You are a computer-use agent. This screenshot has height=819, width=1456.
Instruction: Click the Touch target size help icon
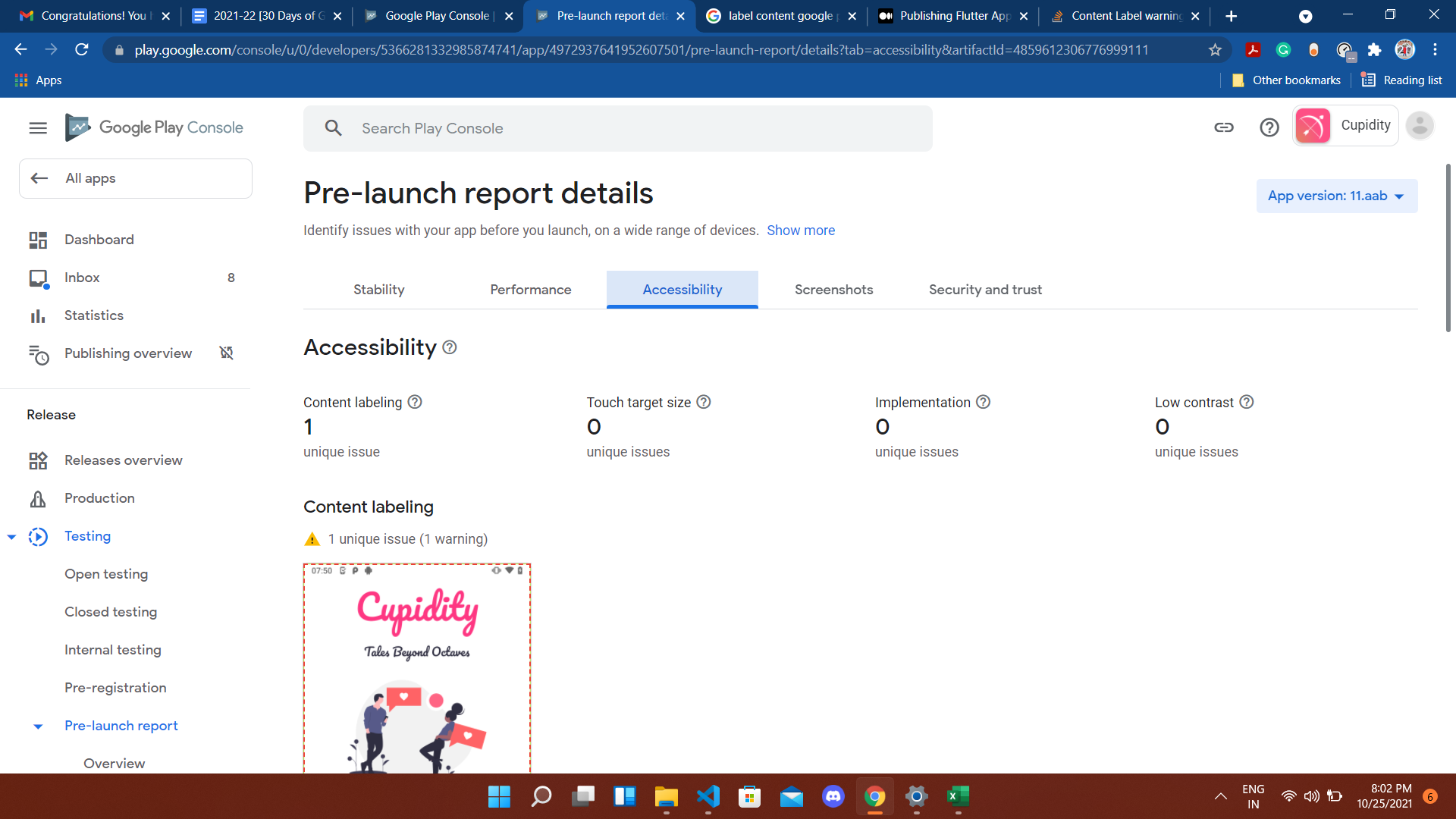tap(704, 402)
